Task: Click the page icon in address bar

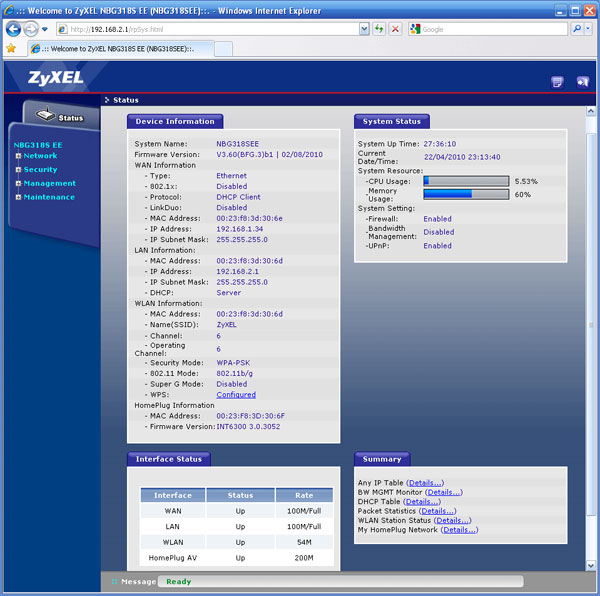Action: pyautogui.click(x=63, y=29)
